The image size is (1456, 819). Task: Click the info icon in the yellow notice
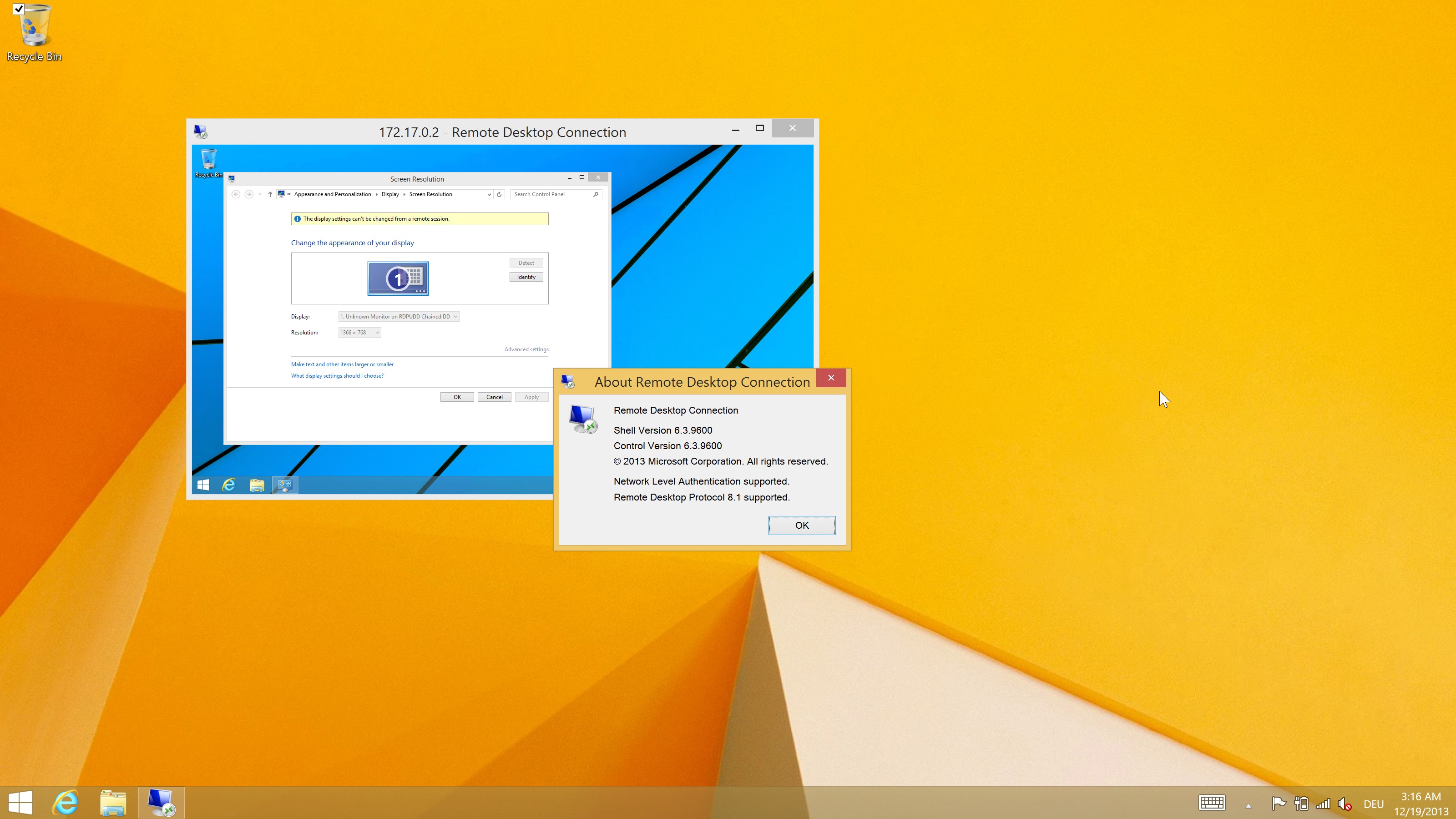[x=297, y=219]
